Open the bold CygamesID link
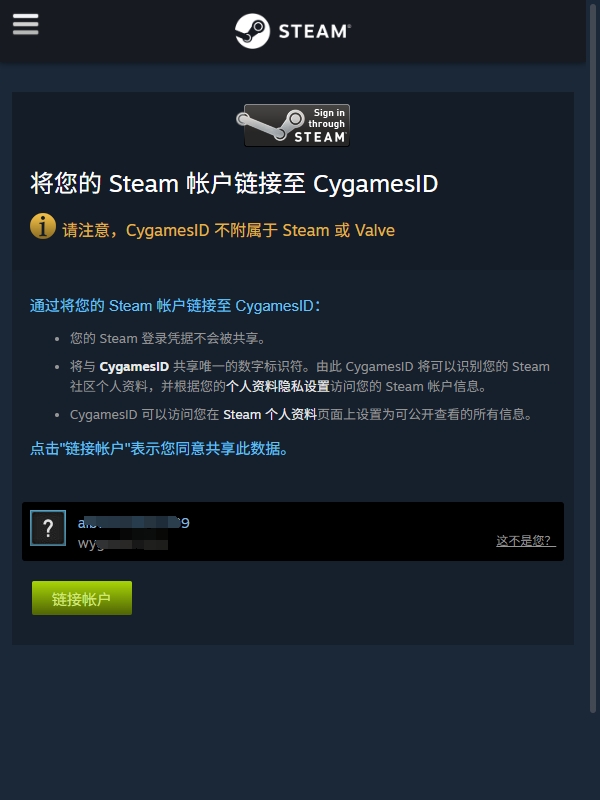Viewport: 600px width, 800px height. 134,366
